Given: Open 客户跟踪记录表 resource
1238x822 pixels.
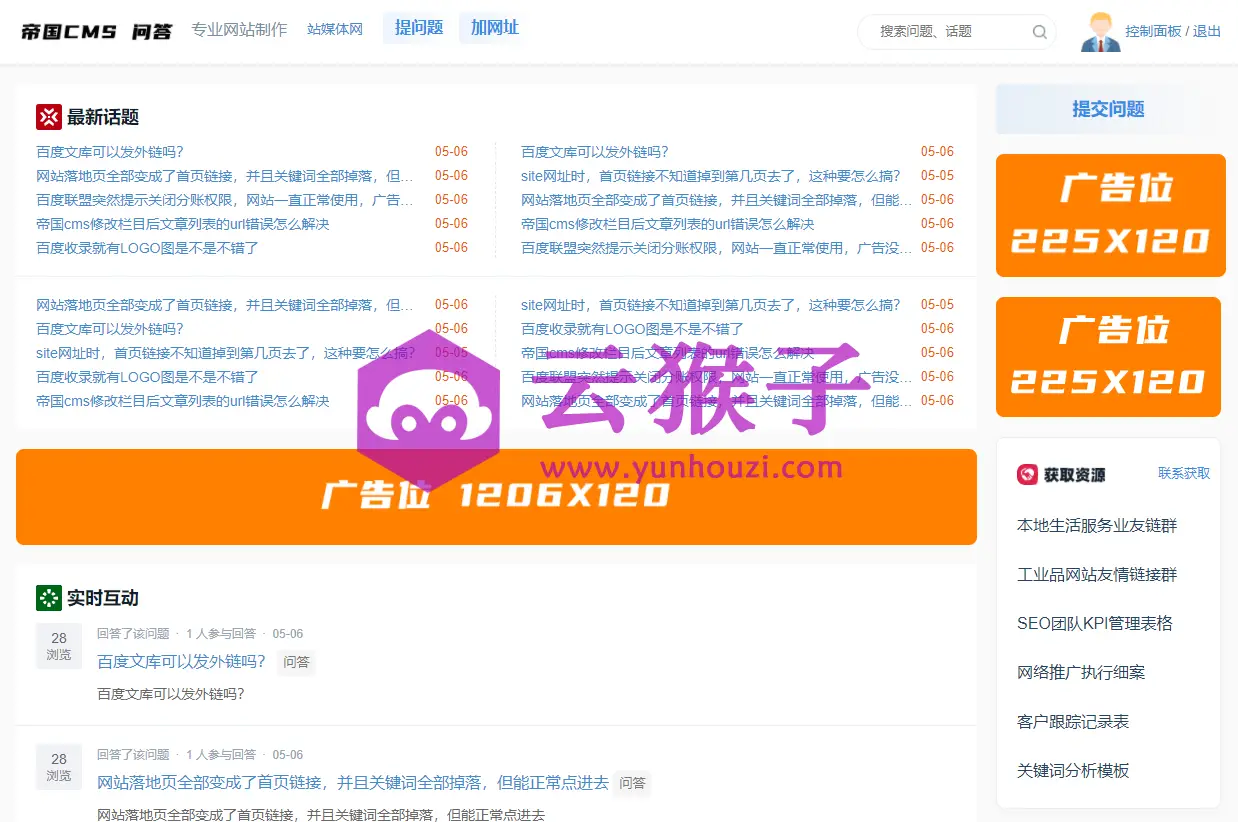Looking at the screenshot, I should click(1073, 722).
